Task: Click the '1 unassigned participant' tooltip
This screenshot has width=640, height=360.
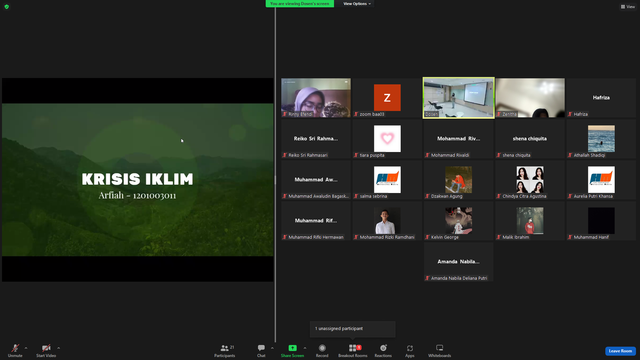Action: click(x=353, y=329)
